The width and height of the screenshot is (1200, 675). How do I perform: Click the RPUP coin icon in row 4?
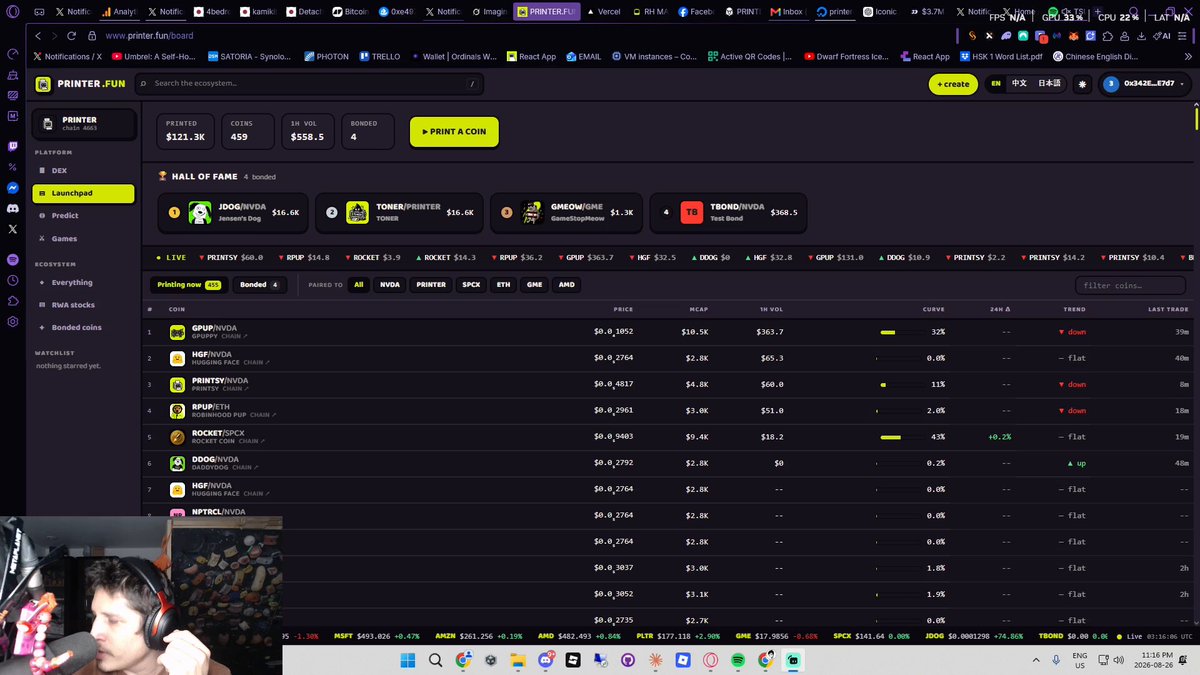click(177, 410)
